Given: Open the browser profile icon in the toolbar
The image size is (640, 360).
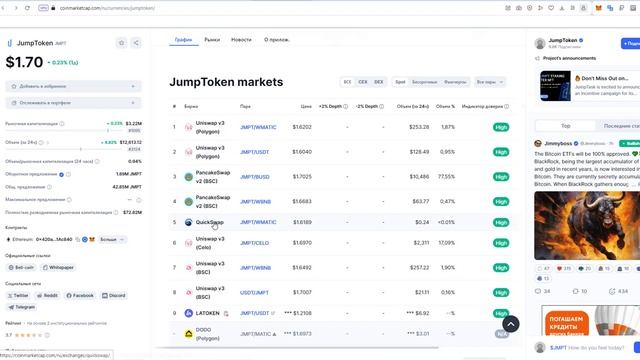Looking at the screenshot, I should [x=584, y=8].
